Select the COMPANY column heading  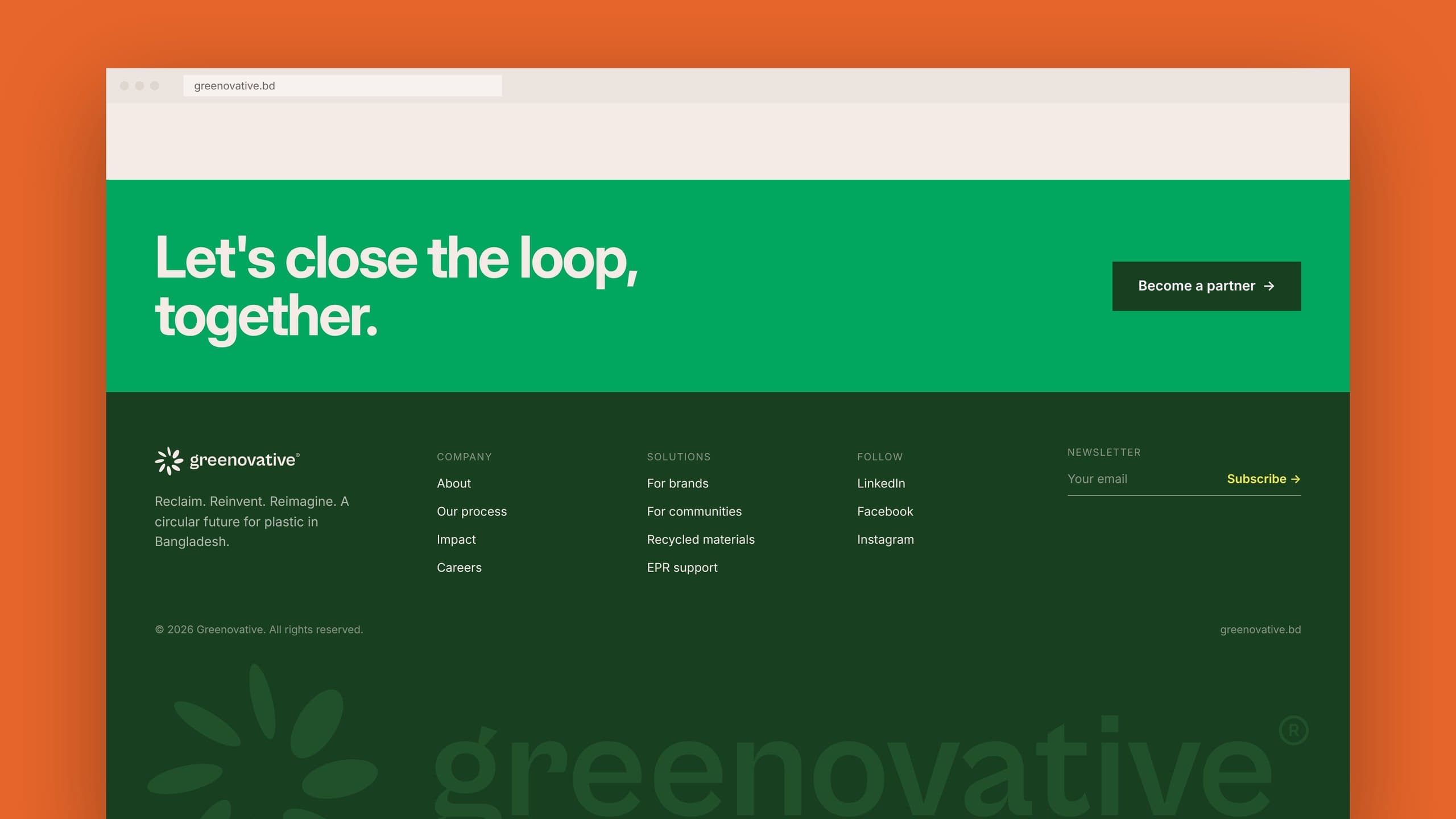pyautogui.click(x=464, y=457)
